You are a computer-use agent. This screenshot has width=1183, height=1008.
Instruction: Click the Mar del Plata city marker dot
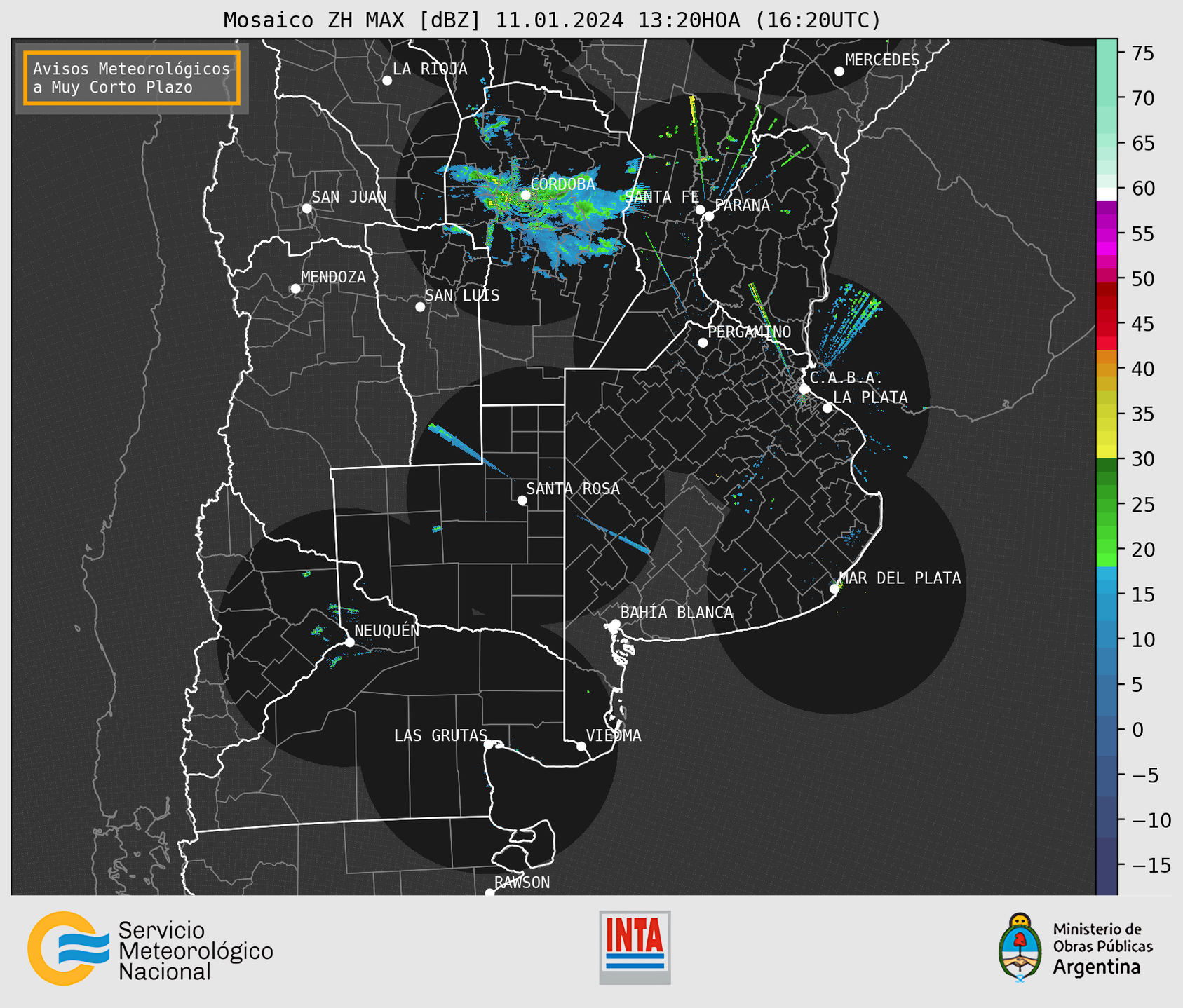click(x=834, y=589)
